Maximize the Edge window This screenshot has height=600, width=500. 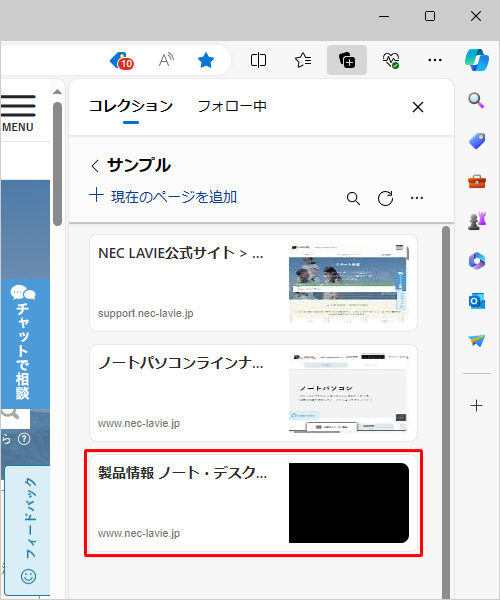(x=430, y=16)
